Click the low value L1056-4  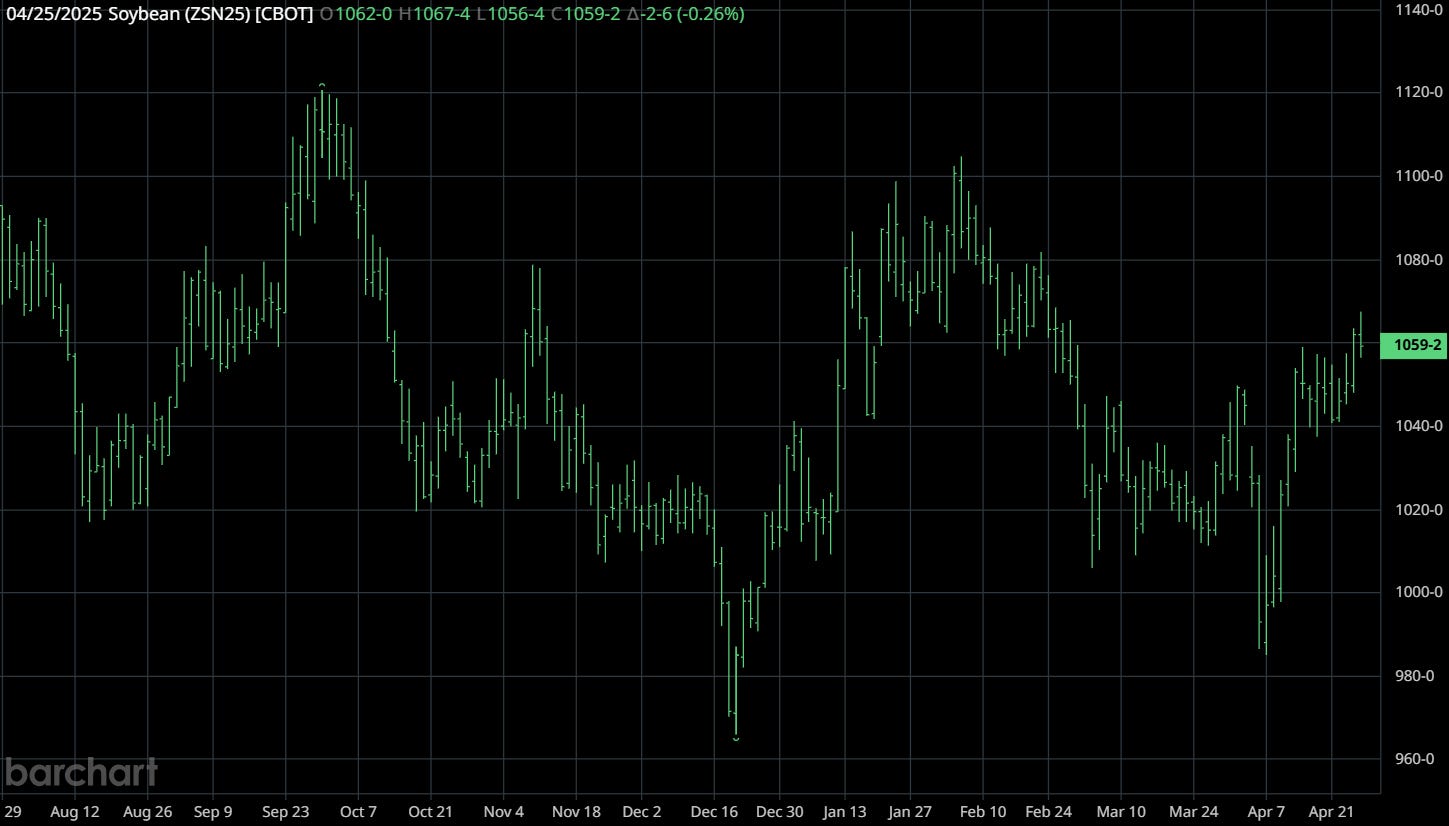pyautogui.click(x=510, y=14)
